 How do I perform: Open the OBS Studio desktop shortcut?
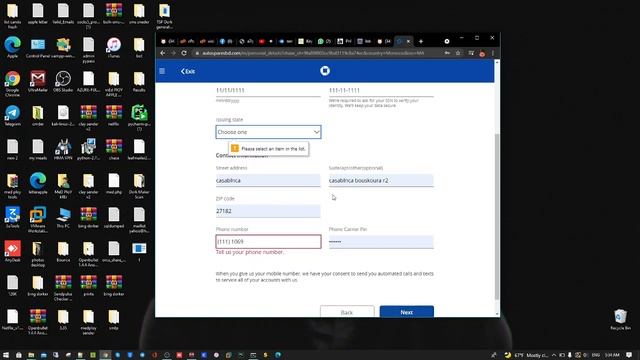tap(63, 80)
